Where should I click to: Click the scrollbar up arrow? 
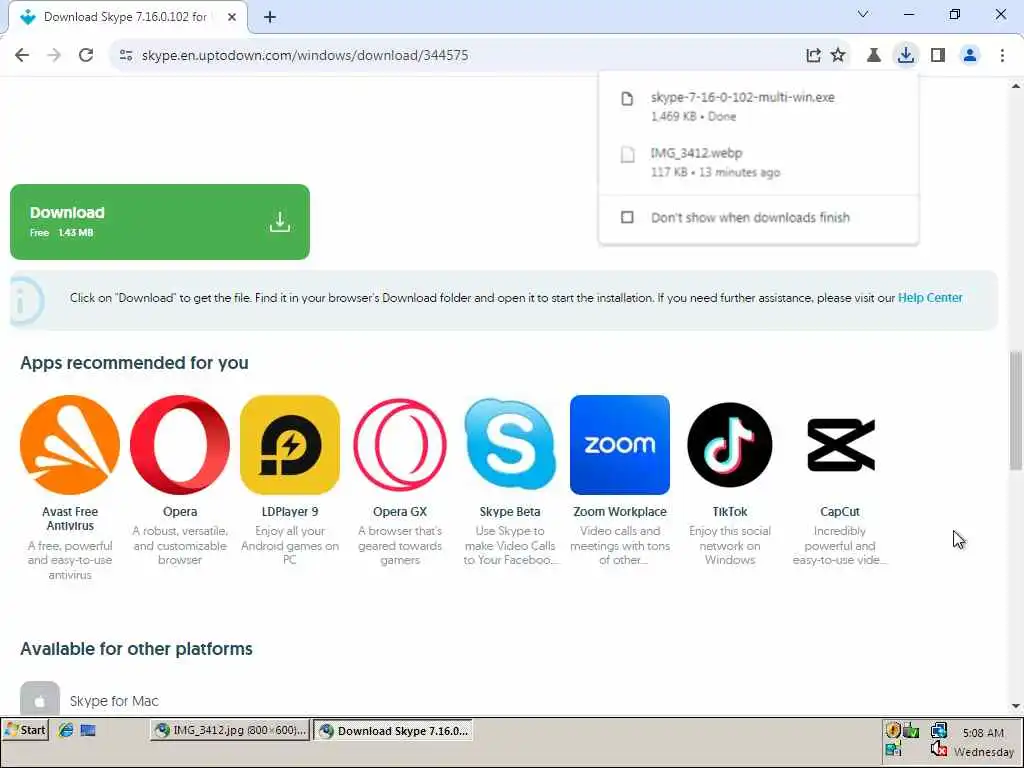point(1016,86)
